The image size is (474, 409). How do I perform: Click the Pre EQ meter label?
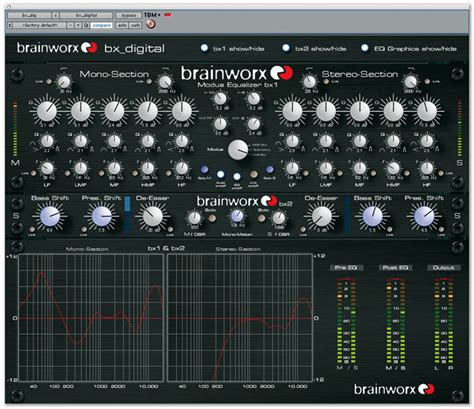[346, 268]
